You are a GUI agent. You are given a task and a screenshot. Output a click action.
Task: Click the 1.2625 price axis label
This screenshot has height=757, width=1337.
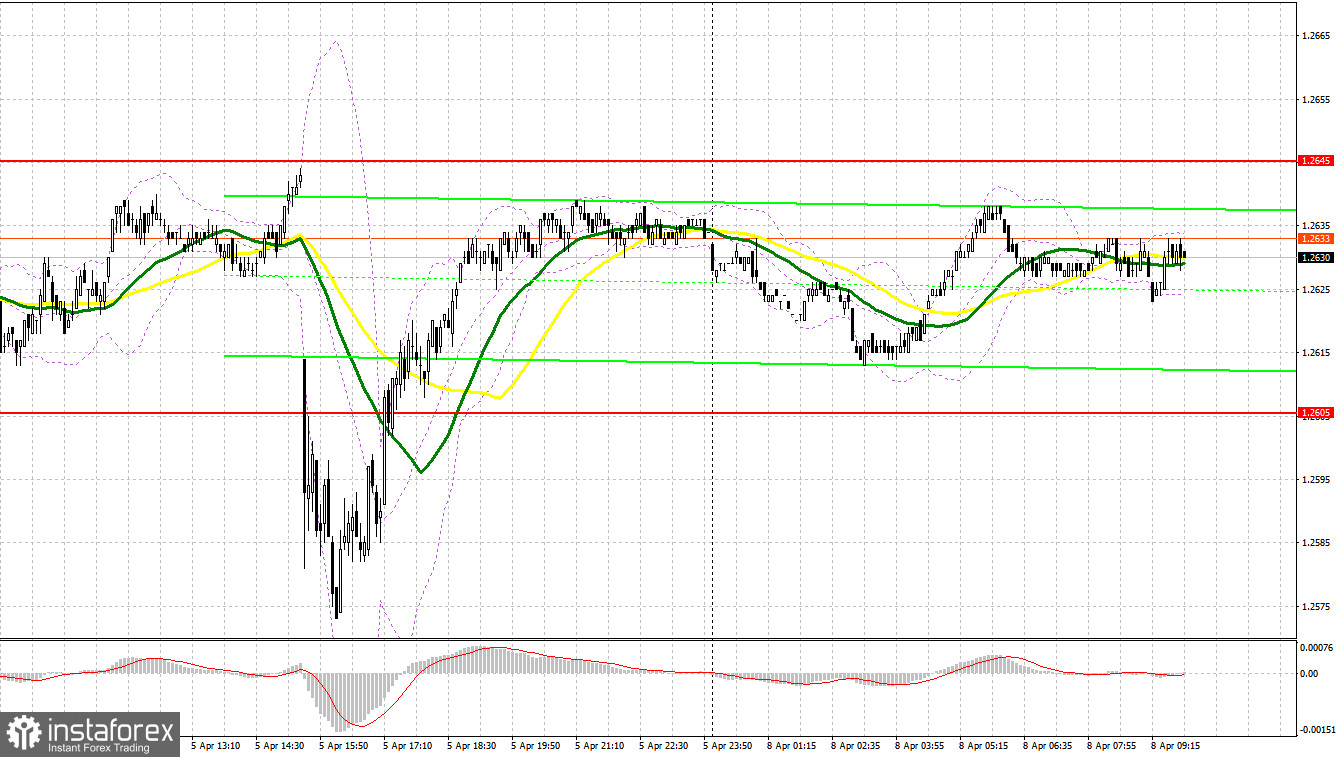point(1315,289)
